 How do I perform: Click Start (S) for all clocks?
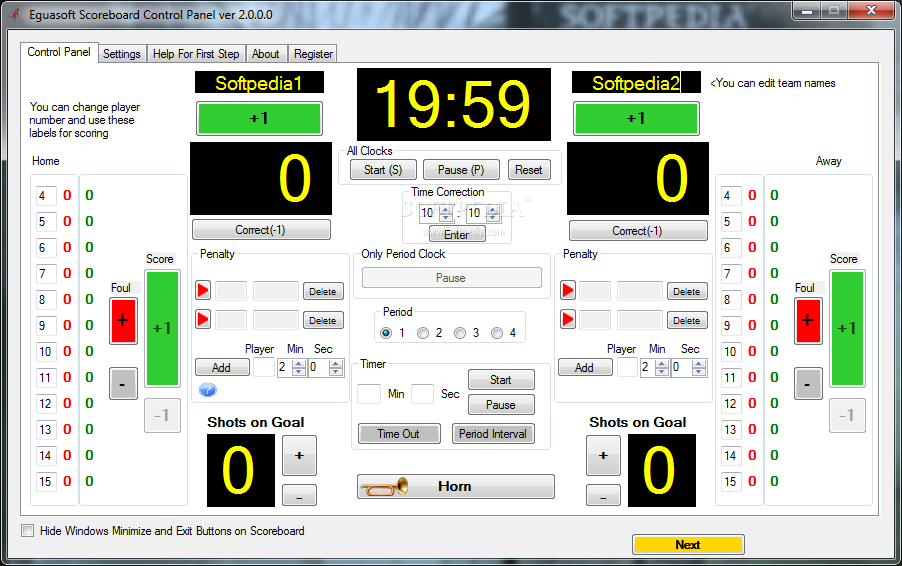point(383,170)
